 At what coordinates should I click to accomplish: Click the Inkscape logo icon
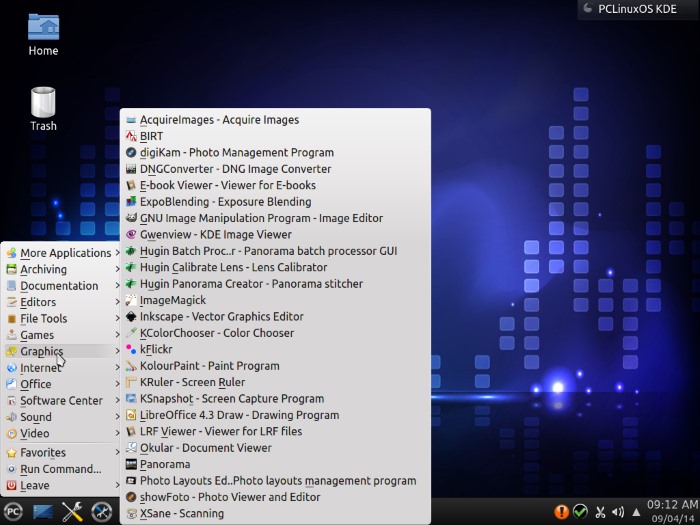click(131, 317)
